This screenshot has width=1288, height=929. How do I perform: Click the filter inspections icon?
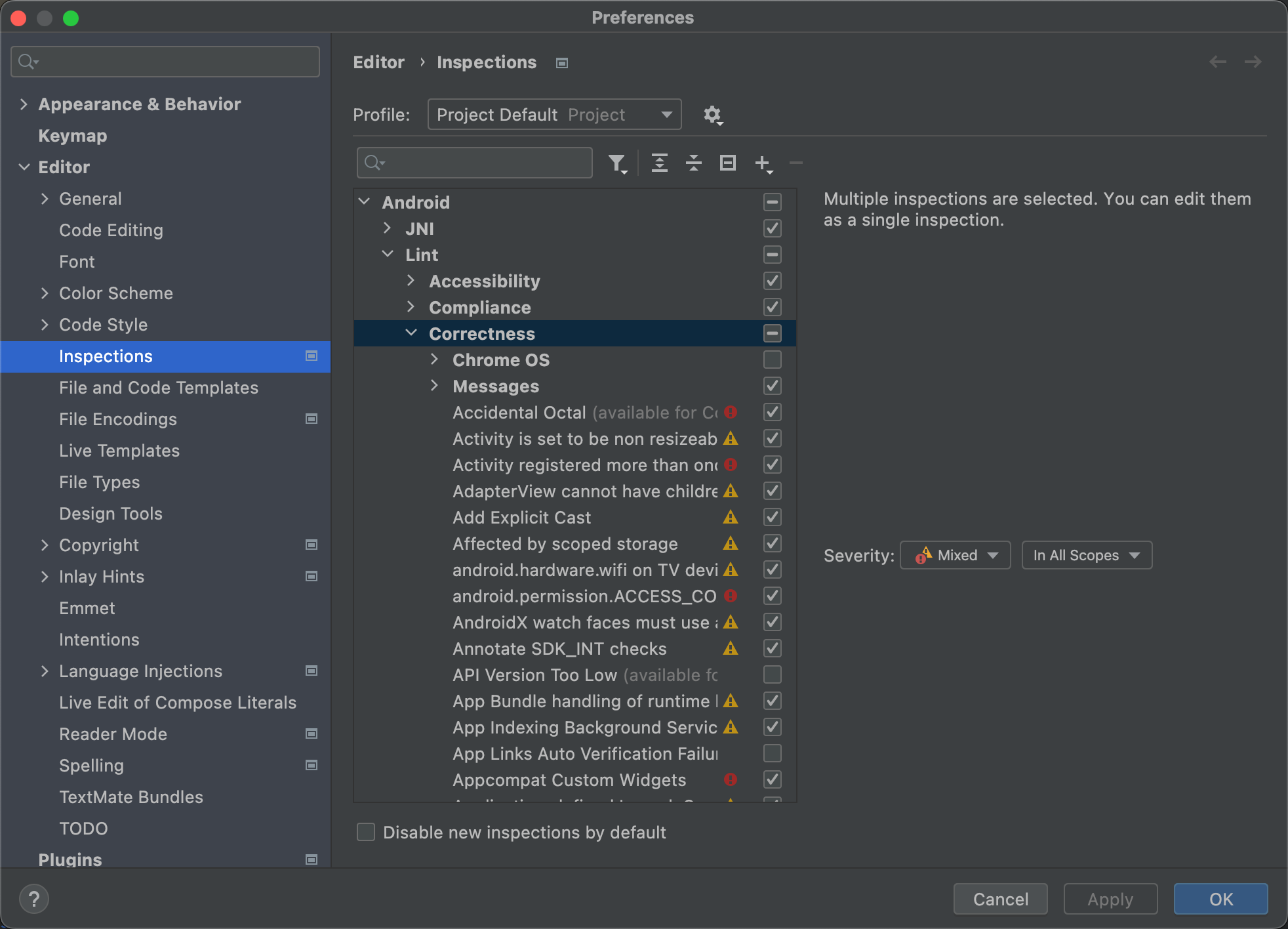pyautogui.click(x=617, y=162)
